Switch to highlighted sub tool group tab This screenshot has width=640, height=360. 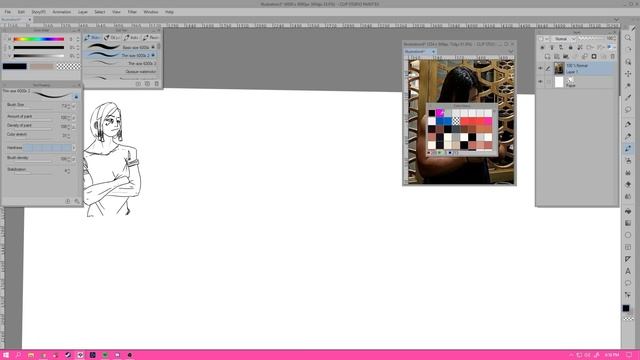[93, 38]
